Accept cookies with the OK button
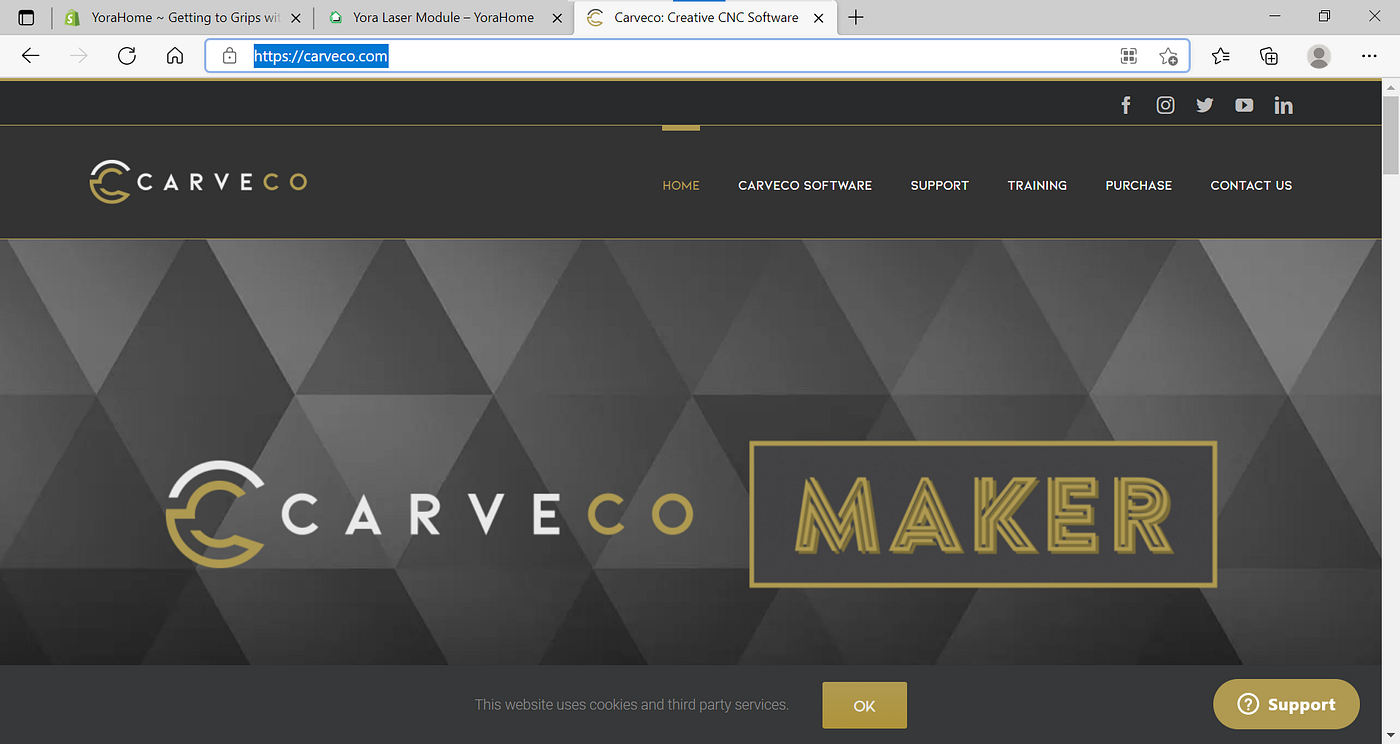Image resolution: width=1400 pixels, height=744 pixels. [x=865, y=705]
